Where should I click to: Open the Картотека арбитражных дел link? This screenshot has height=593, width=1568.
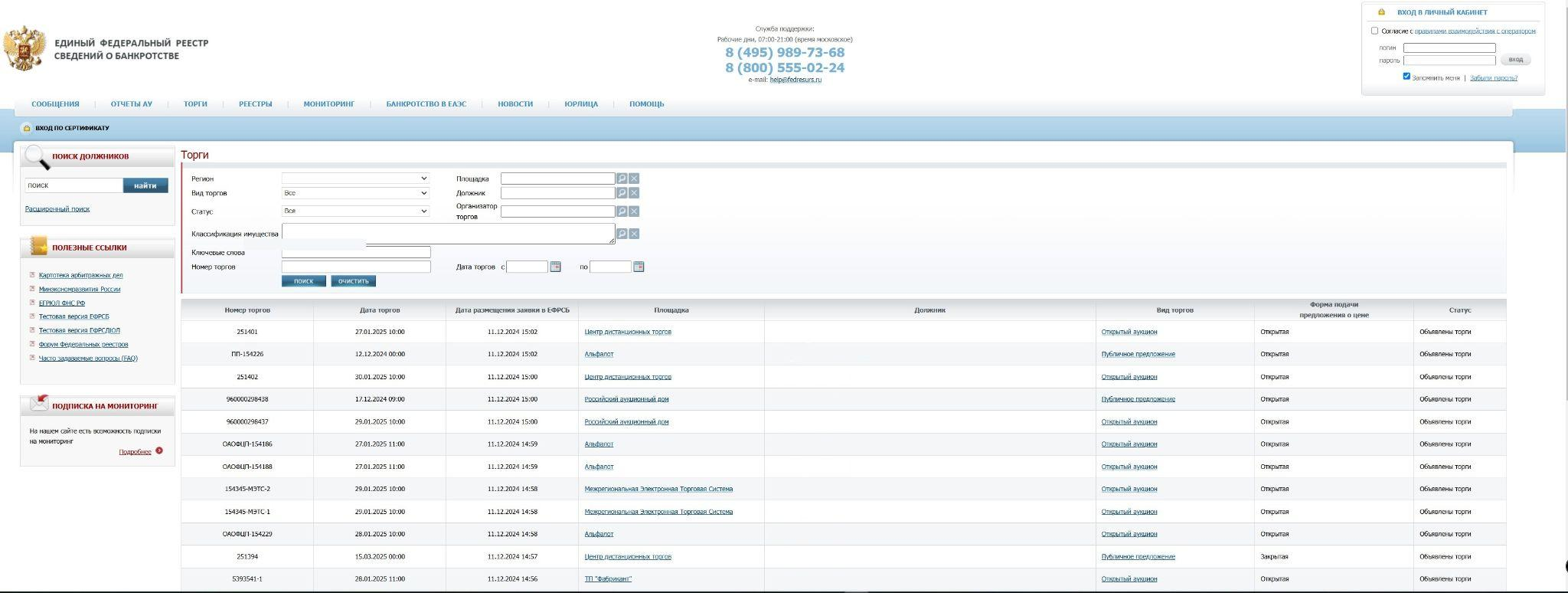click(x=80, y=275)
